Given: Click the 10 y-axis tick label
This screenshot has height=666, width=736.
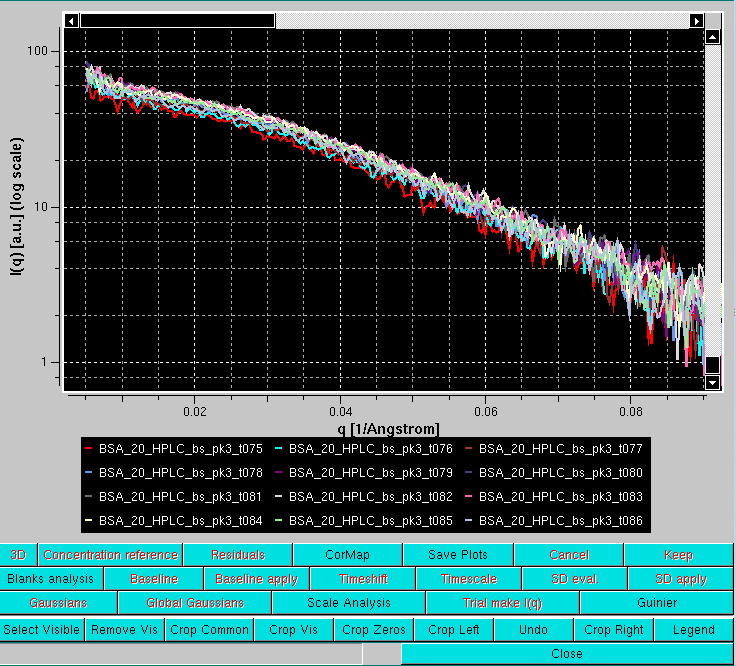Looking at the screenshot, I should (x=41, y=207).
